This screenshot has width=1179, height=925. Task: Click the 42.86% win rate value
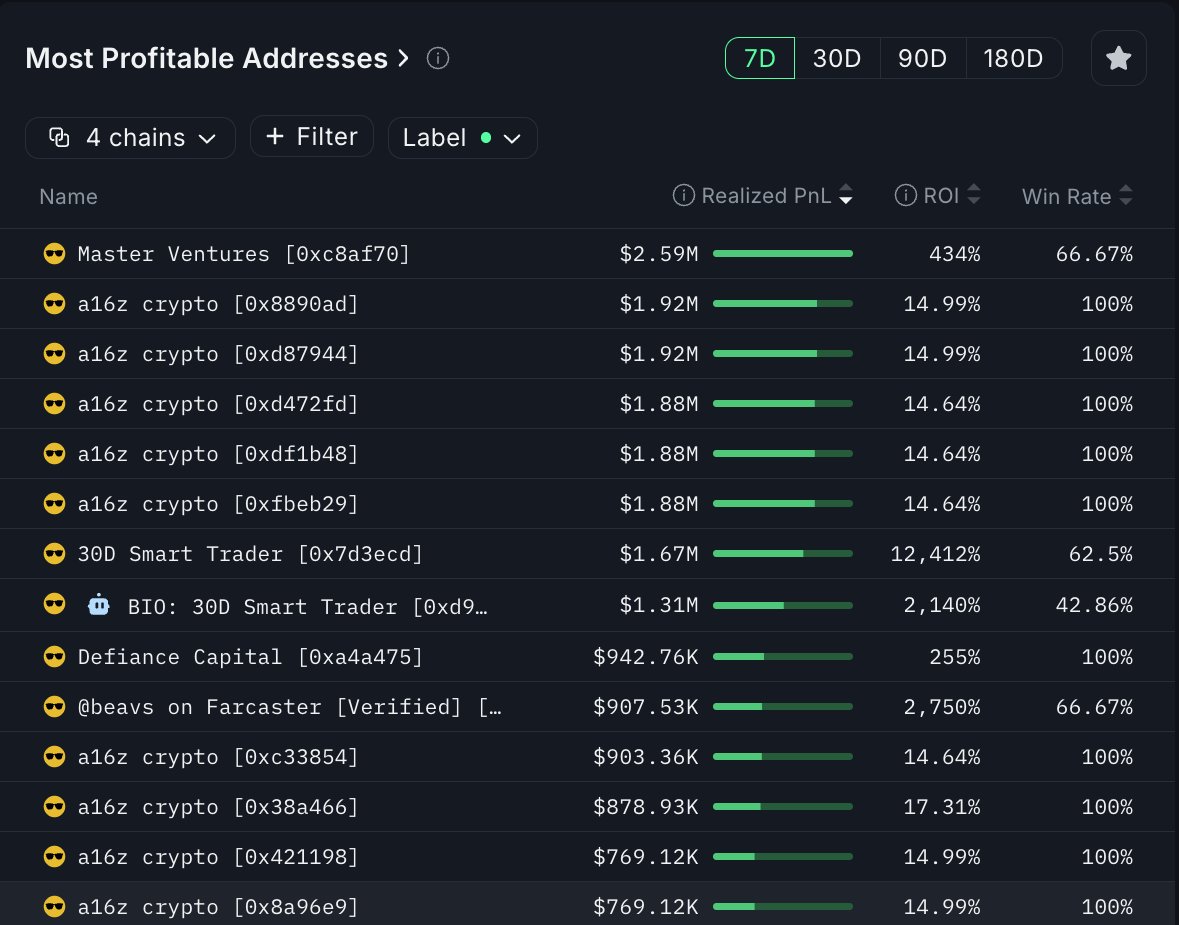1094,605
